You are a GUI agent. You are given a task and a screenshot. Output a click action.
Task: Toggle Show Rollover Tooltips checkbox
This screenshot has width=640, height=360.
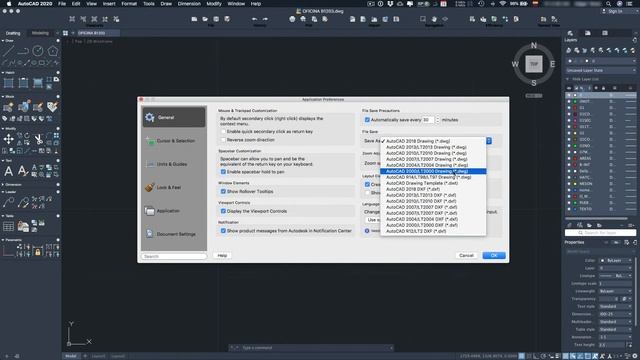point(223,191)
